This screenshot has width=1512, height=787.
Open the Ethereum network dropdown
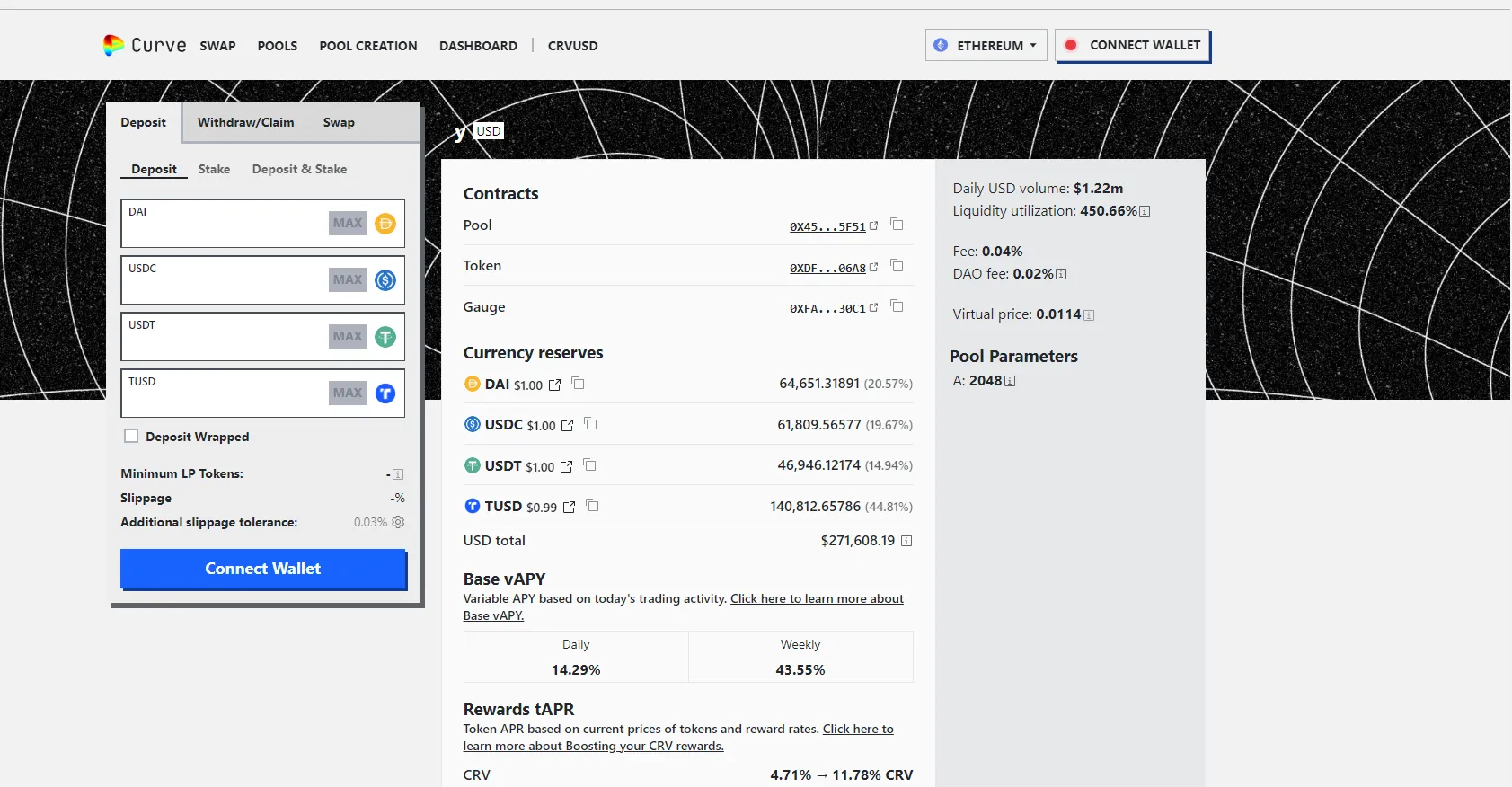[x=986, y=45]
